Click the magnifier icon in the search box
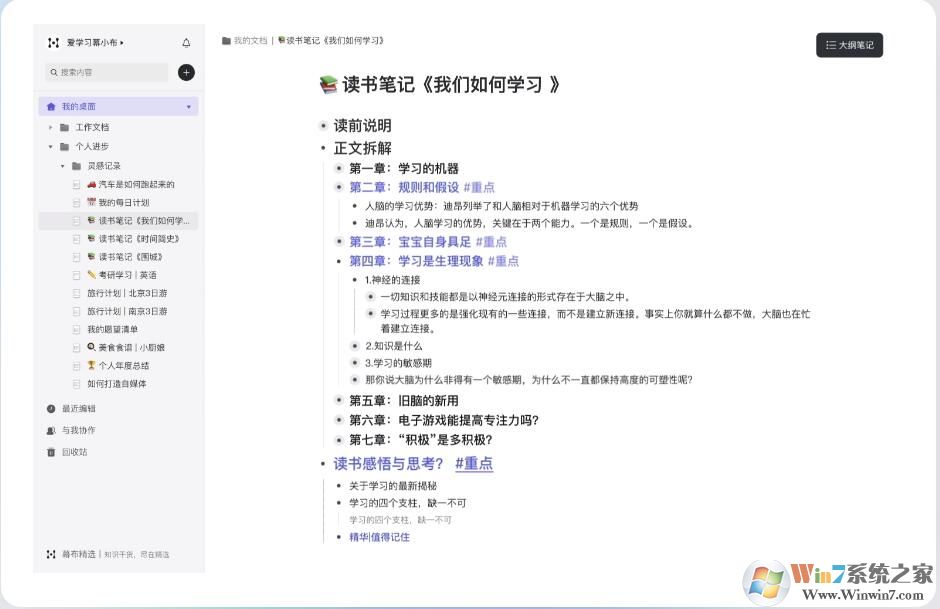The height and width of the screenshot is (609, 940). (55, 72)
